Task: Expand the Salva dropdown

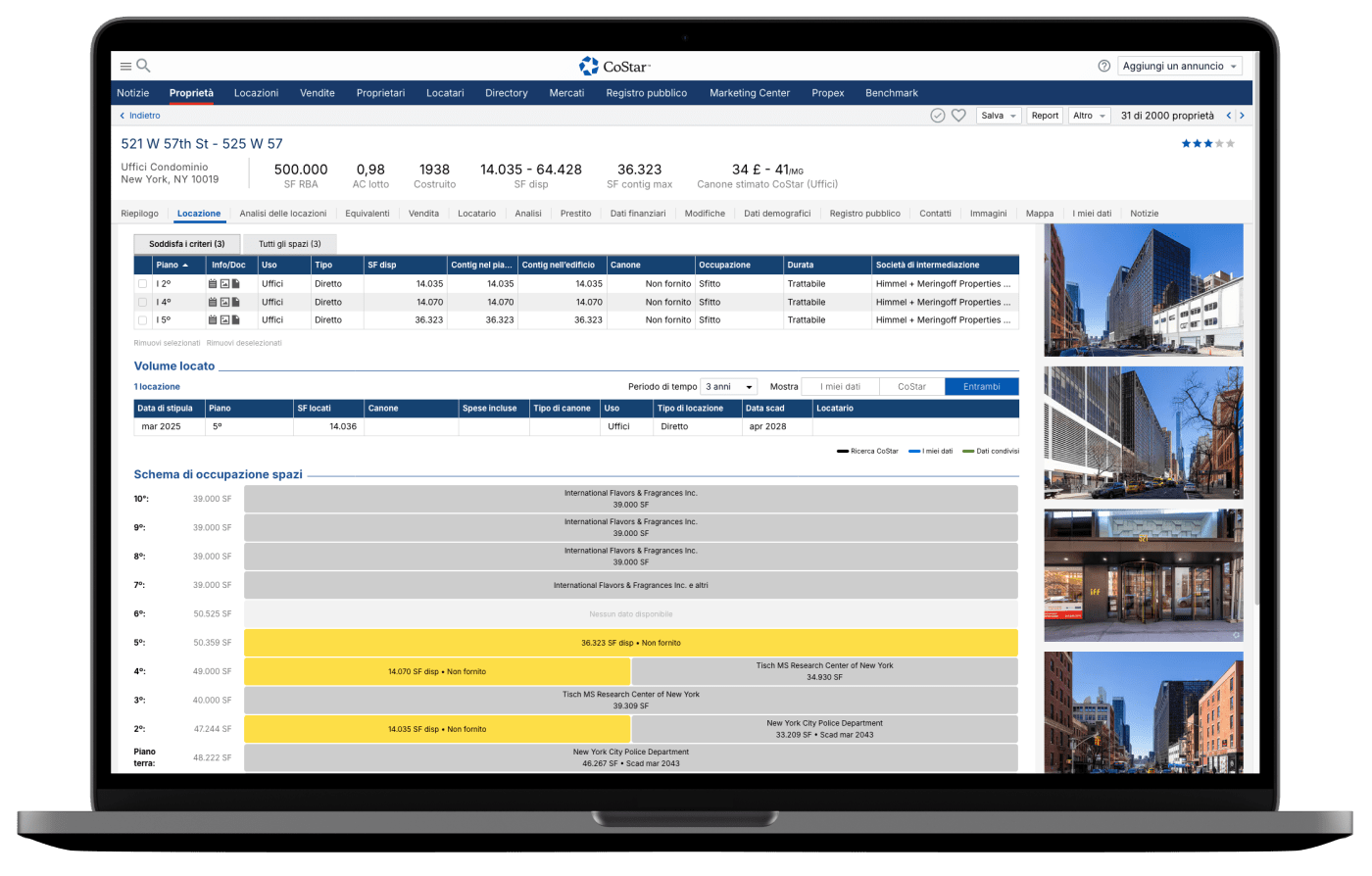Action: click(x=999, y=116)
